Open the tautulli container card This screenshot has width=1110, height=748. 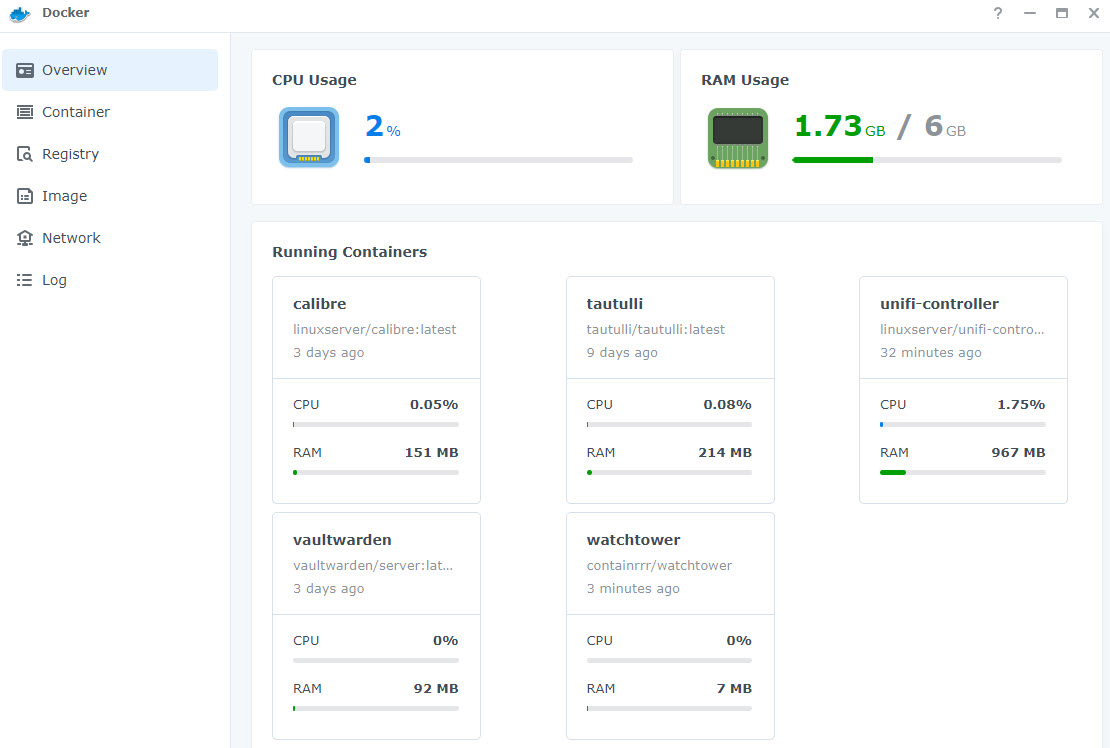click(x=670, y=390)
